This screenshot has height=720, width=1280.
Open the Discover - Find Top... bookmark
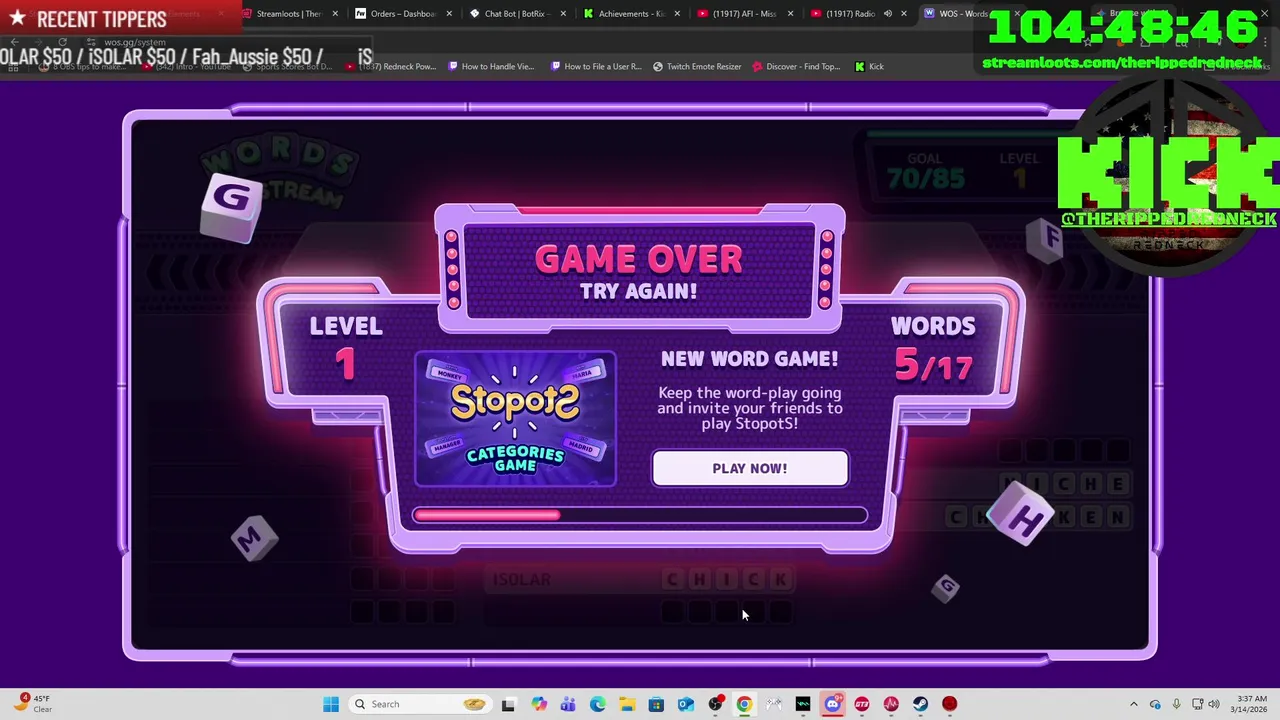coord(796,67)
